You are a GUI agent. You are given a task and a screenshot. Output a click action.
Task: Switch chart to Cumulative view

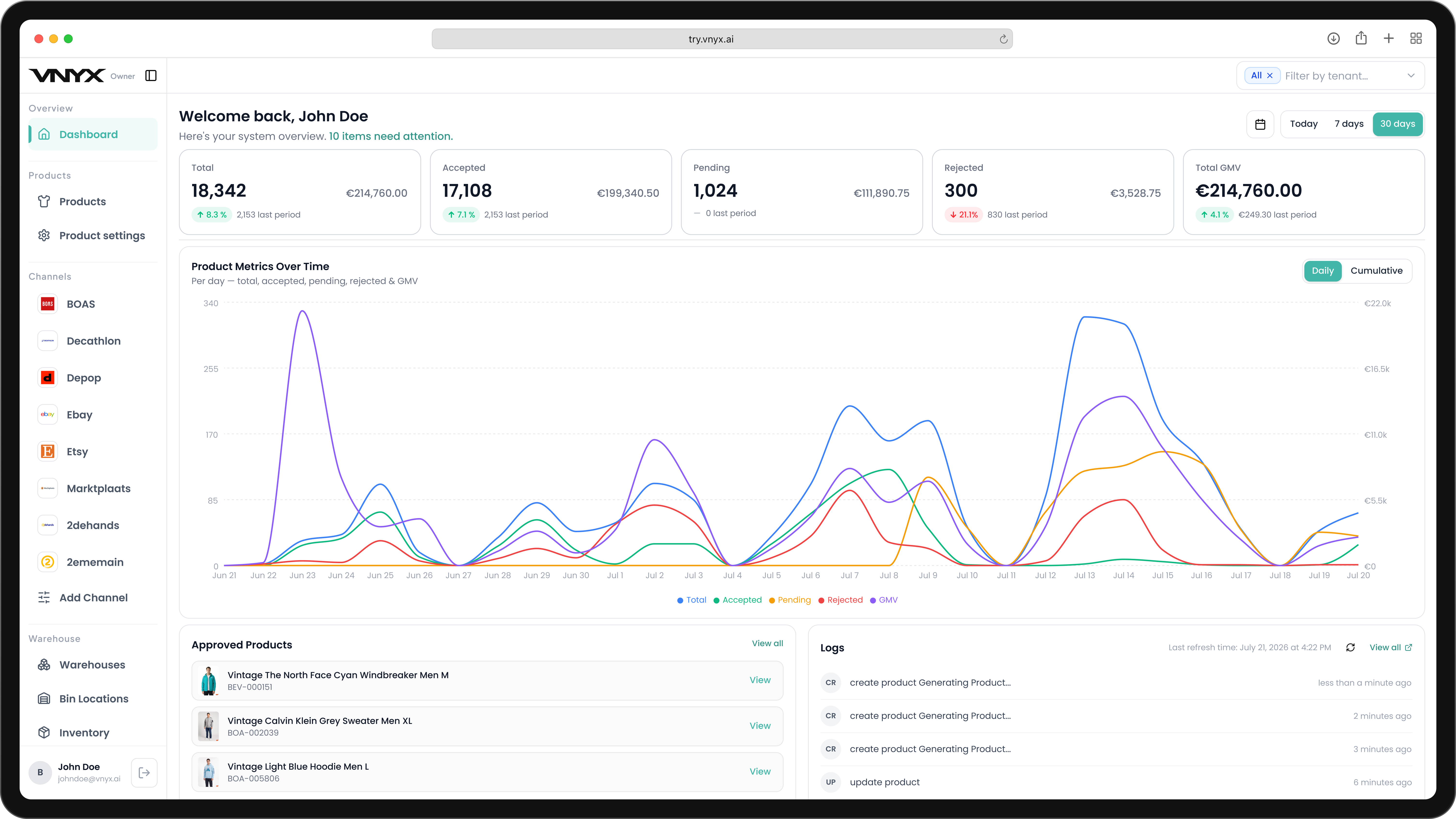click(x=1376, y=271)
